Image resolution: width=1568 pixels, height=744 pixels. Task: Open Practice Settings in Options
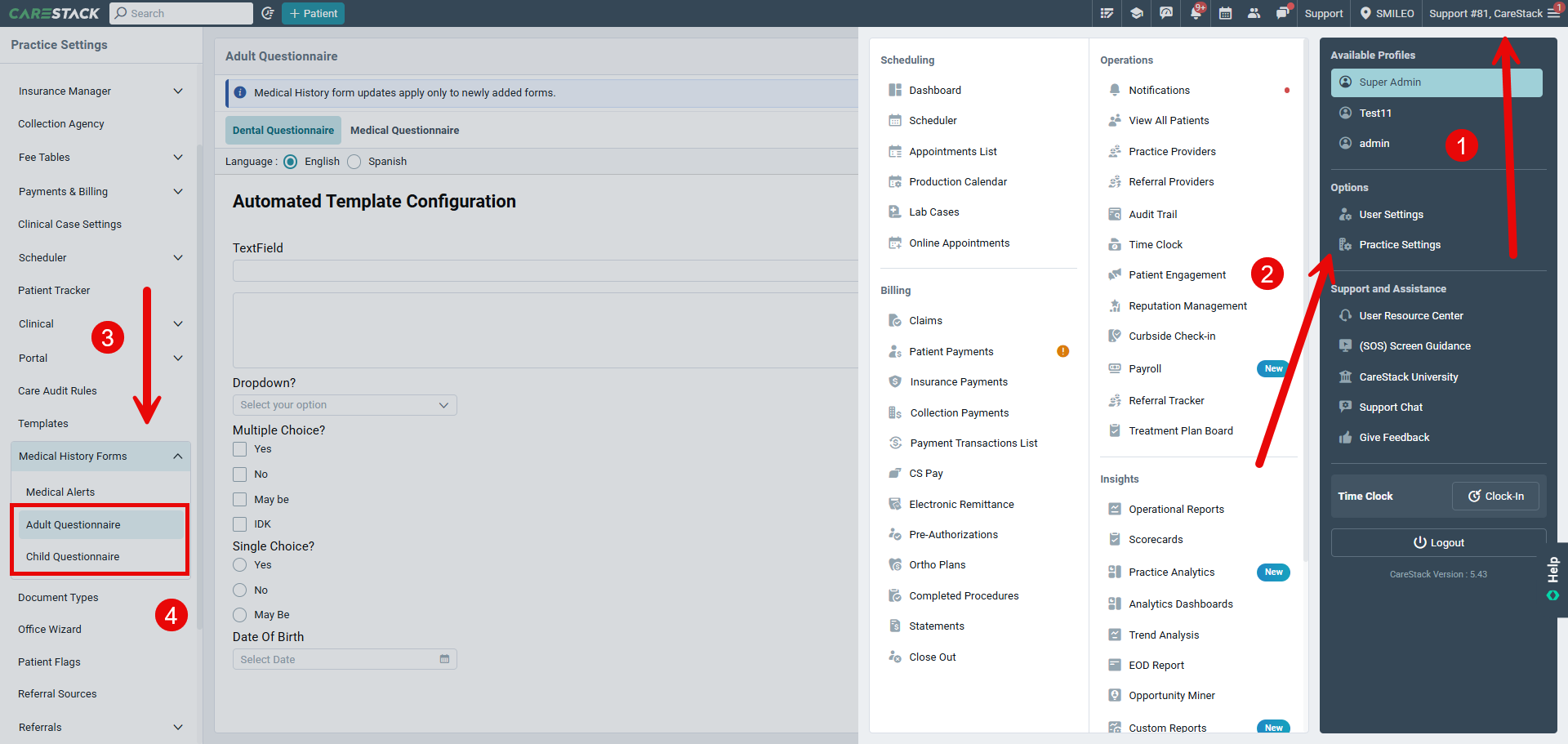click(x=1399, y=245)
